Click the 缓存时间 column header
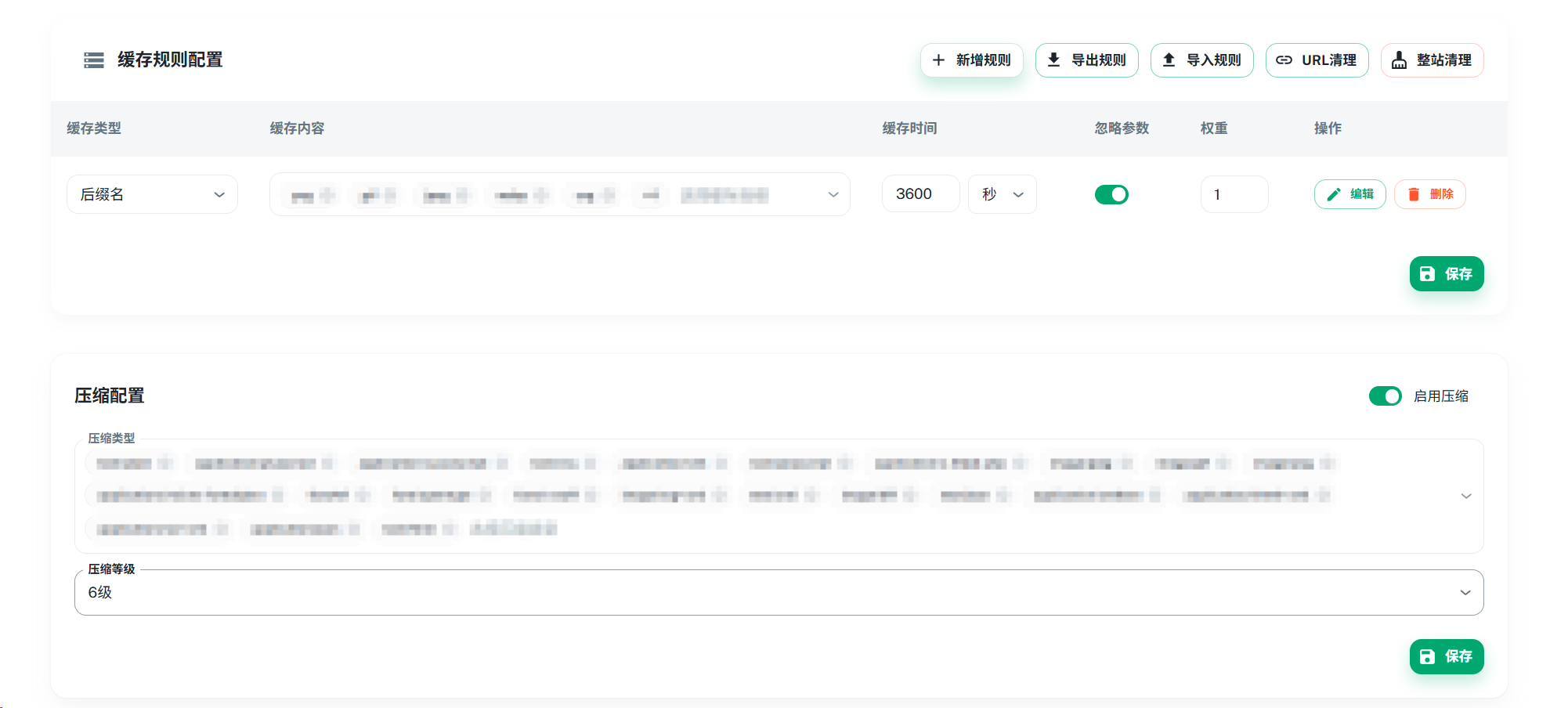Image resolution: width=1568 pixels, height=708 pixels. pos(909,128)
